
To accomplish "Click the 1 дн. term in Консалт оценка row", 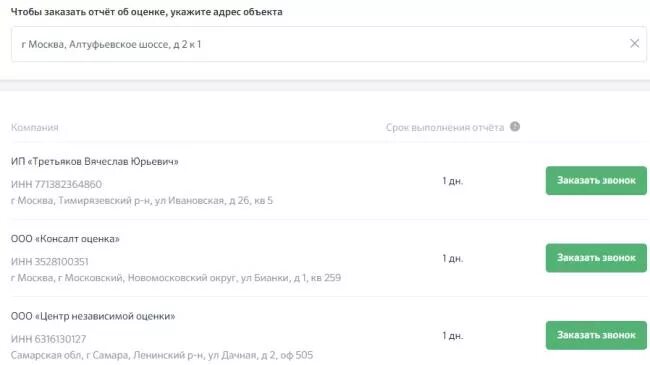I will tap(453, 258).
